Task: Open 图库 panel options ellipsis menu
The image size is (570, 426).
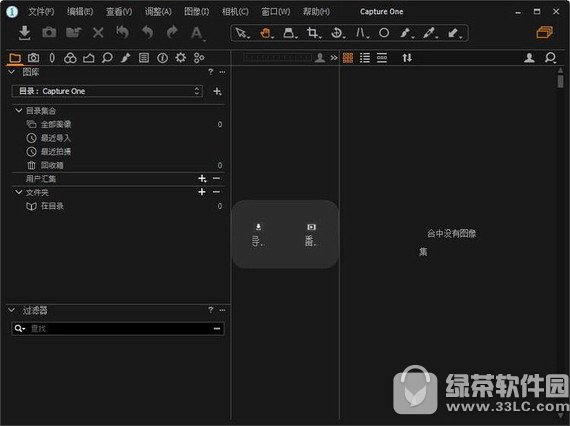Action: click(222, 72)
